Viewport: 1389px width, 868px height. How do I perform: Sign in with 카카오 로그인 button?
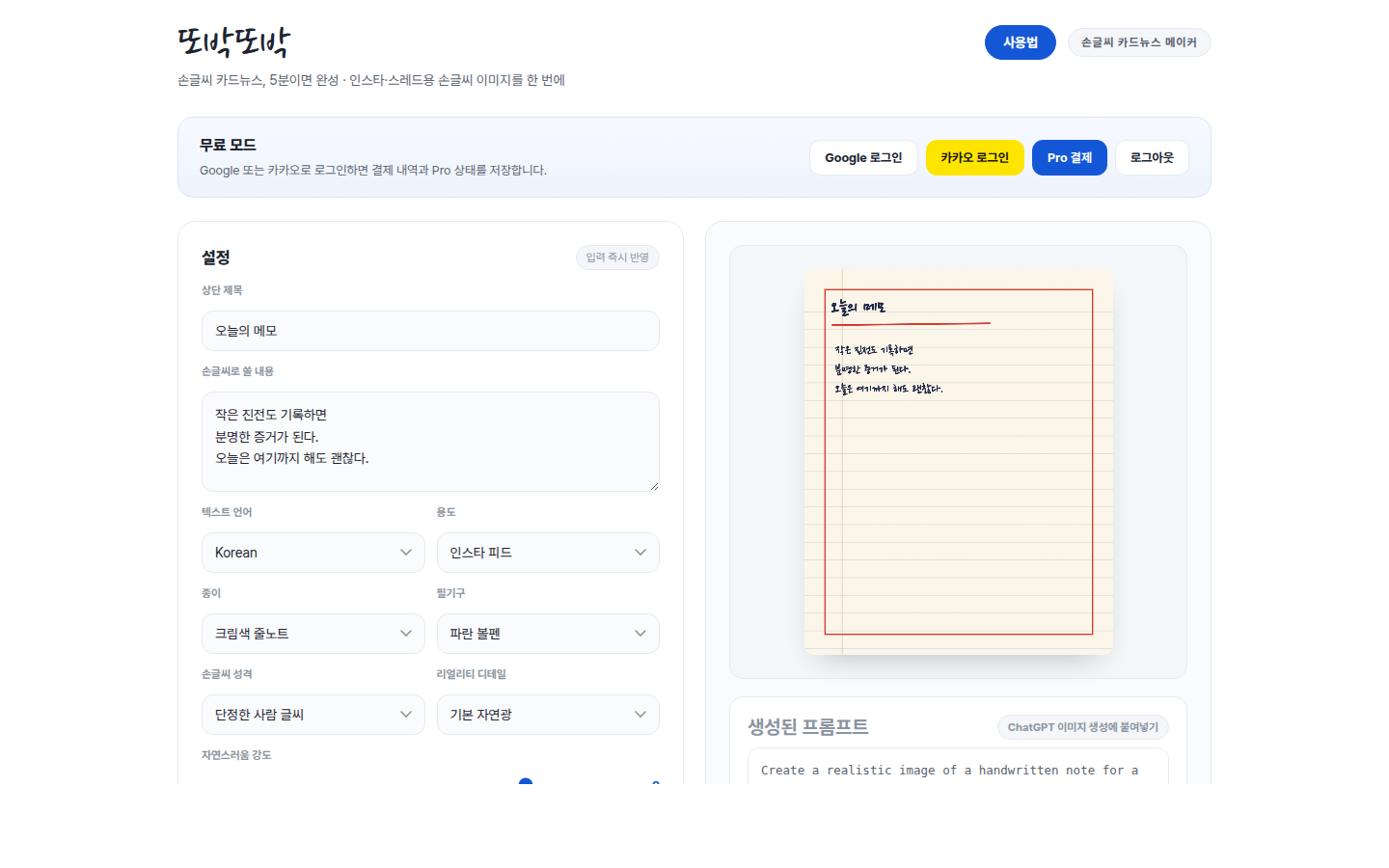(x=975, y=157)
